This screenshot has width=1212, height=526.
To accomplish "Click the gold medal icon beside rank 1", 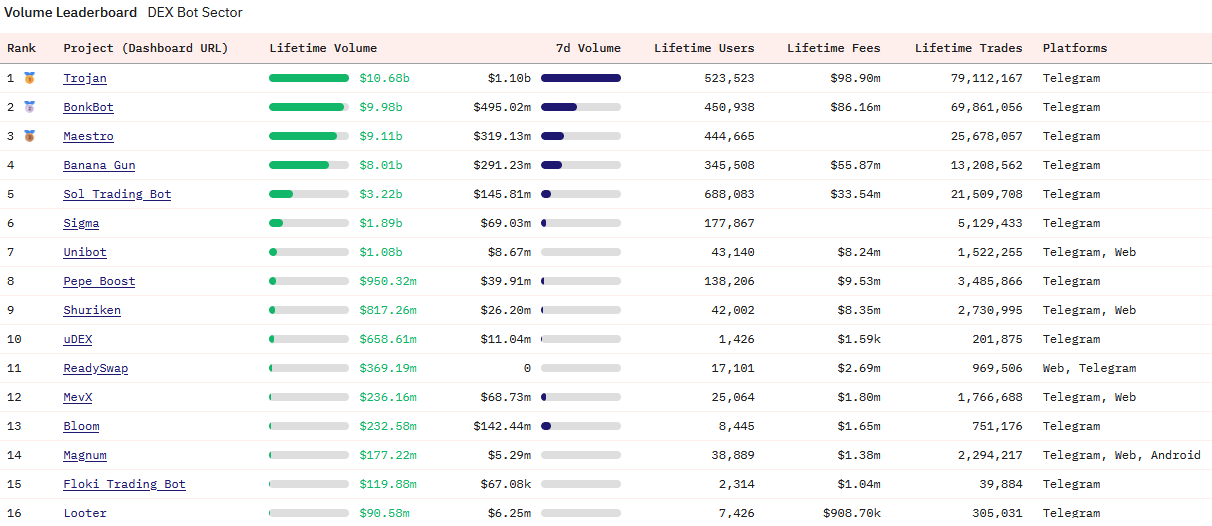I will point(30,78).
